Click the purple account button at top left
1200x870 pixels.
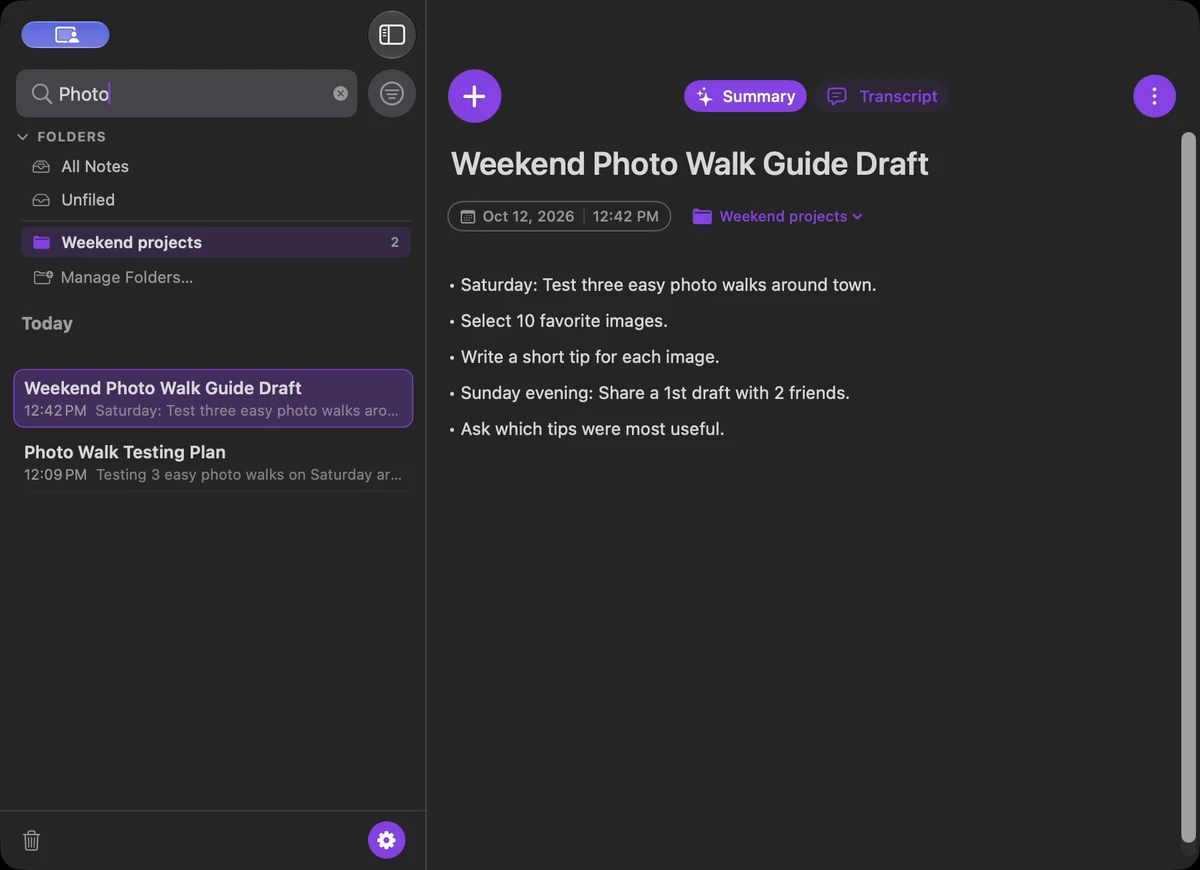[x=65, y=35]
